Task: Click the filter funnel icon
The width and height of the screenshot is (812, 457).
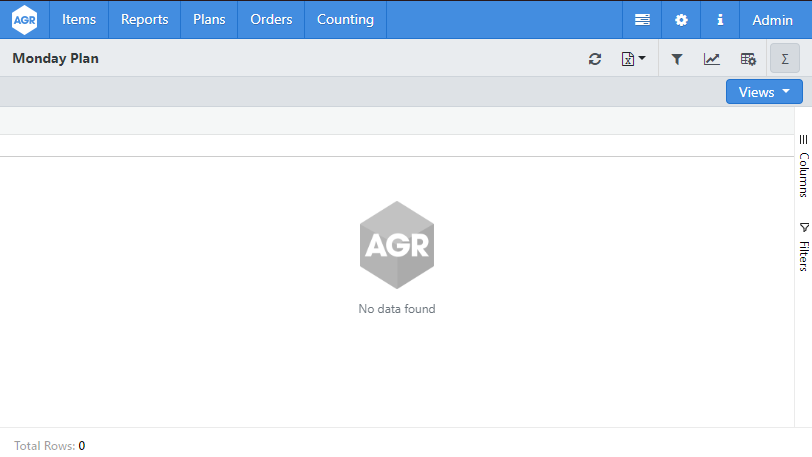Action: [677, 59]
